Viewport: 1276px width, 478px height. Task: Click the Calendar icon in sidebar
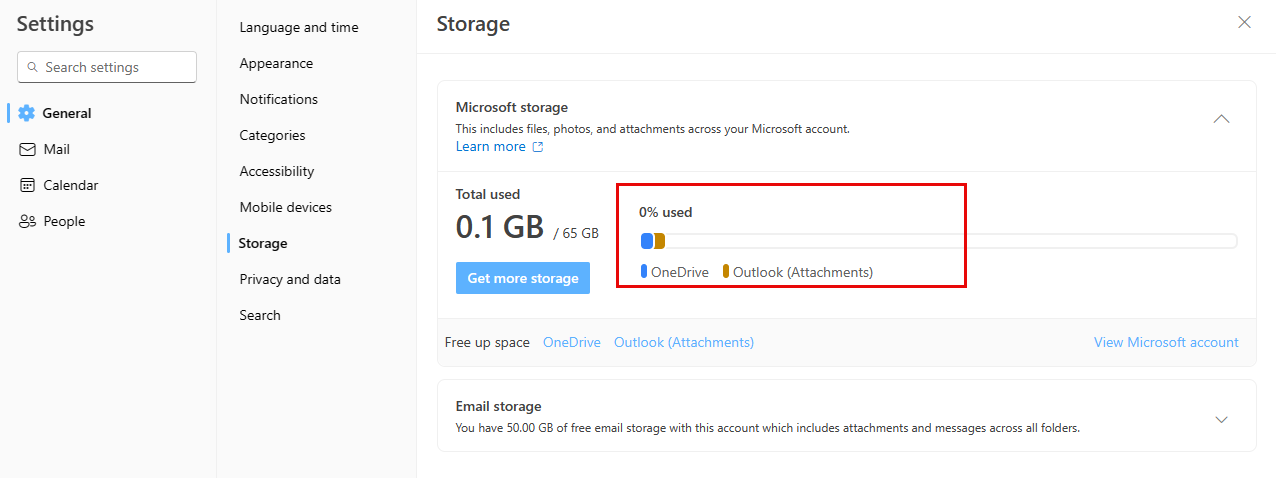pyautogui.click(x=27, y=185)
